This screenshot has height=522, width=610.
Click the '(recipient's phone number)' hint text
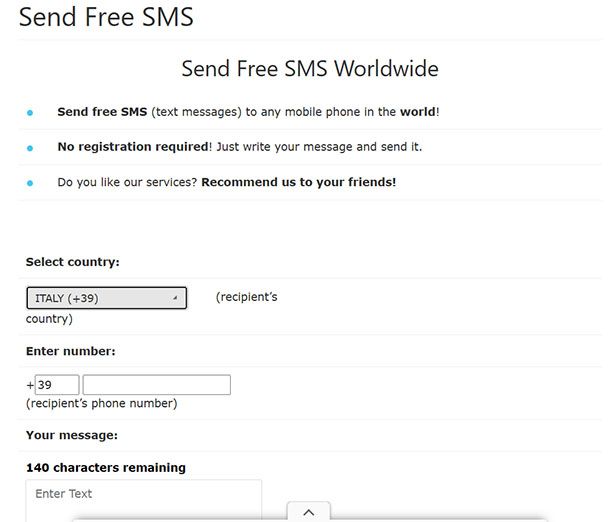pos(101,404)
